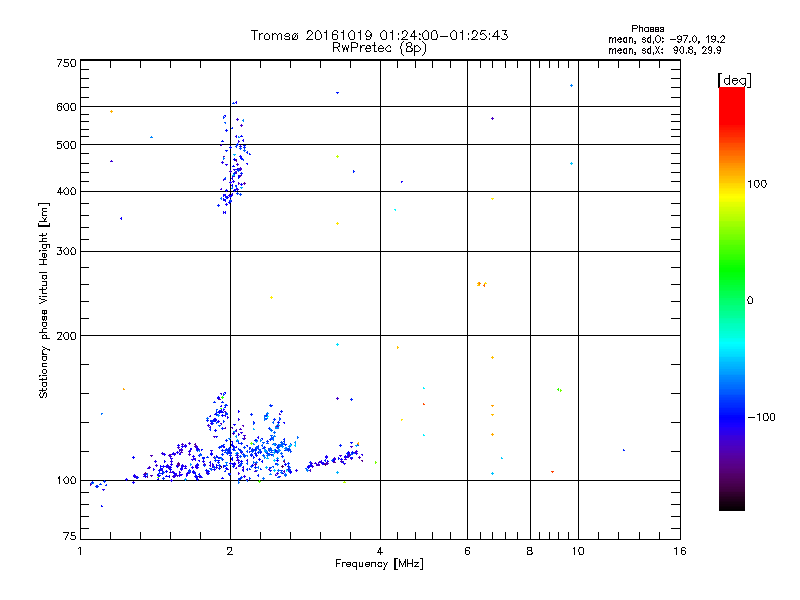Click the colorbar tick label '0'

point(750,301)
